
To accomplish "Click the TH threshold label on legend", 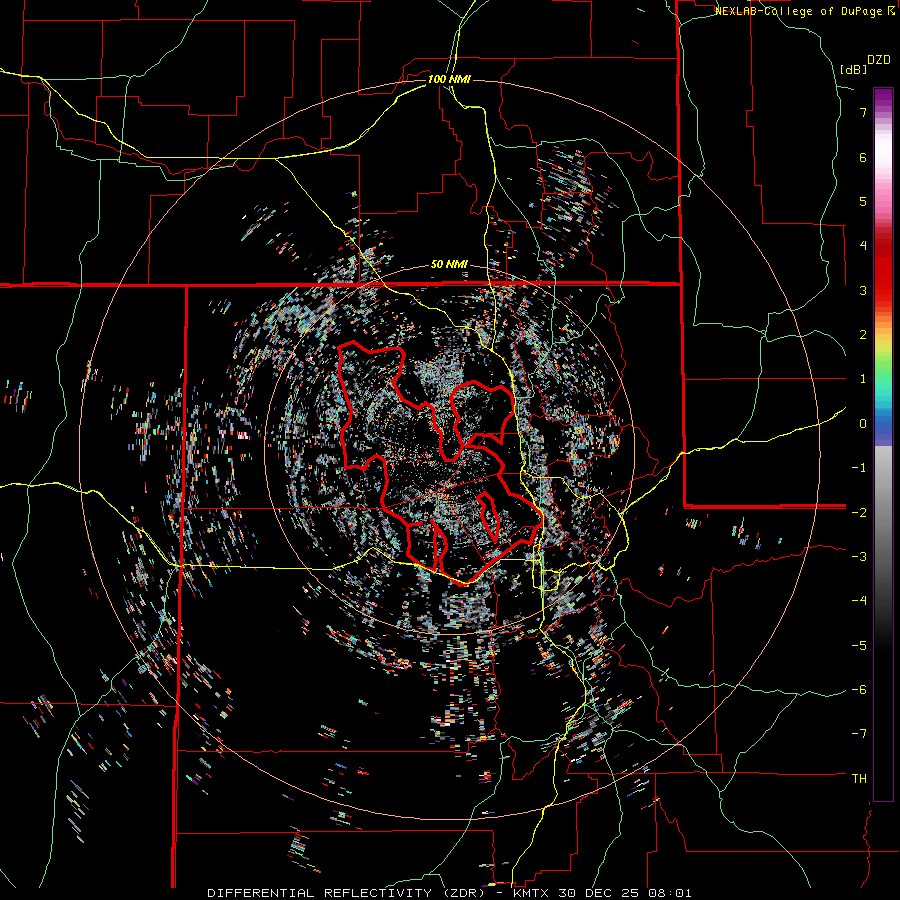I will click(859, 779).
